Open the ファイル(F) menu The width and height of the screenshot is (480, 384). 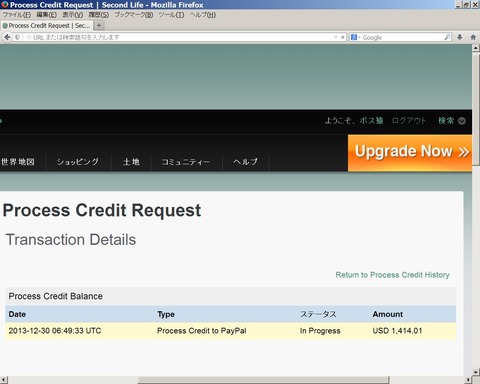(x=17, y=15)
